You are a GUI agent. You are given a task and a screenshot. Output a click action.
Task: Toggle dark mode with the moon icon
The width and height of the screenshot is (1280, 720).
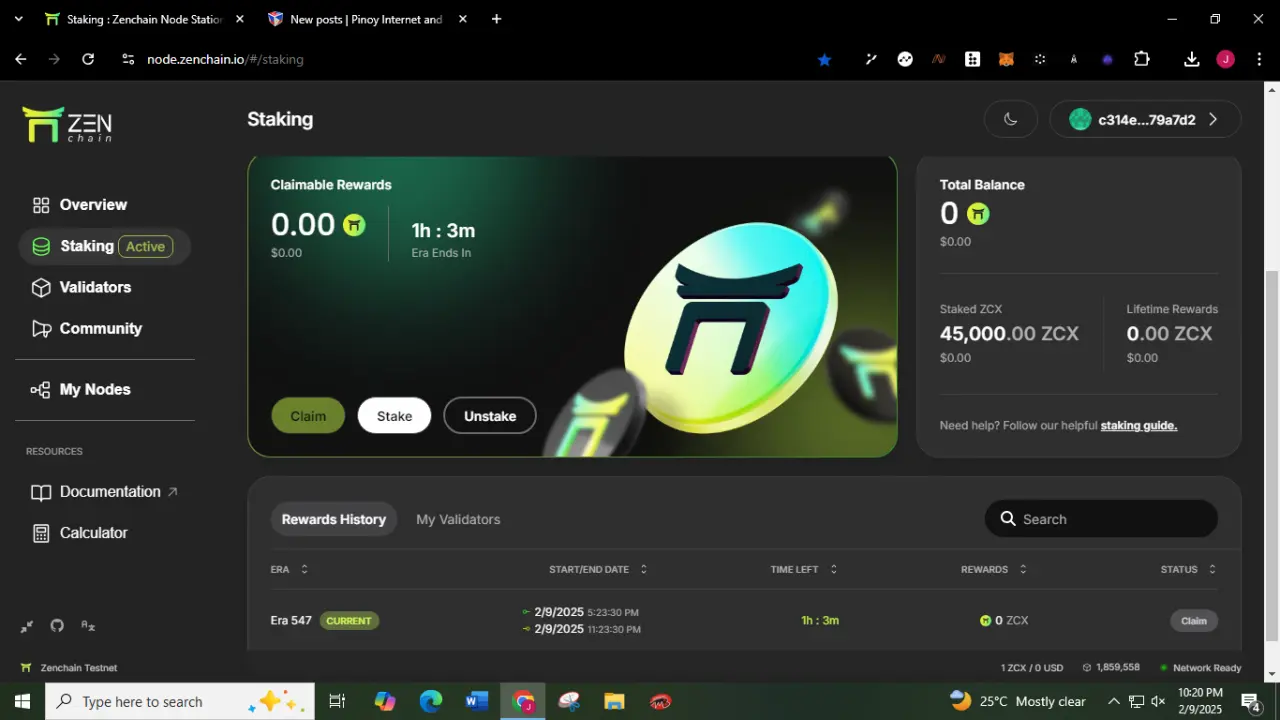pos(1011,119)
